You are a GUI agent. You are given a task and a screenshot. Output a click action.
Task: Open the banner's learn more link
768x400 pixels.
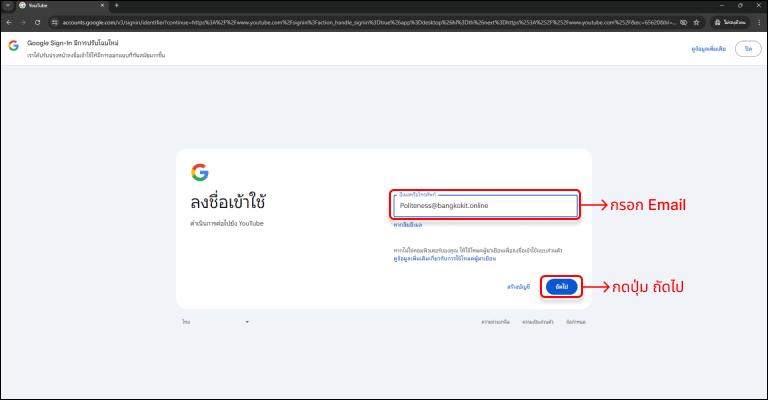click(708, 49)
